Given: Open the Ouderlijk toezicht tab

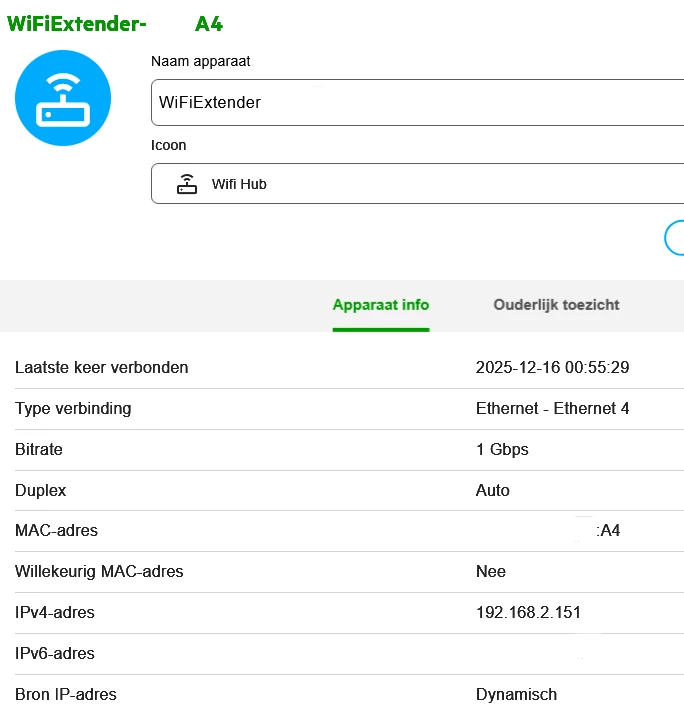Looking at the screenshot, I should (556, 305).
